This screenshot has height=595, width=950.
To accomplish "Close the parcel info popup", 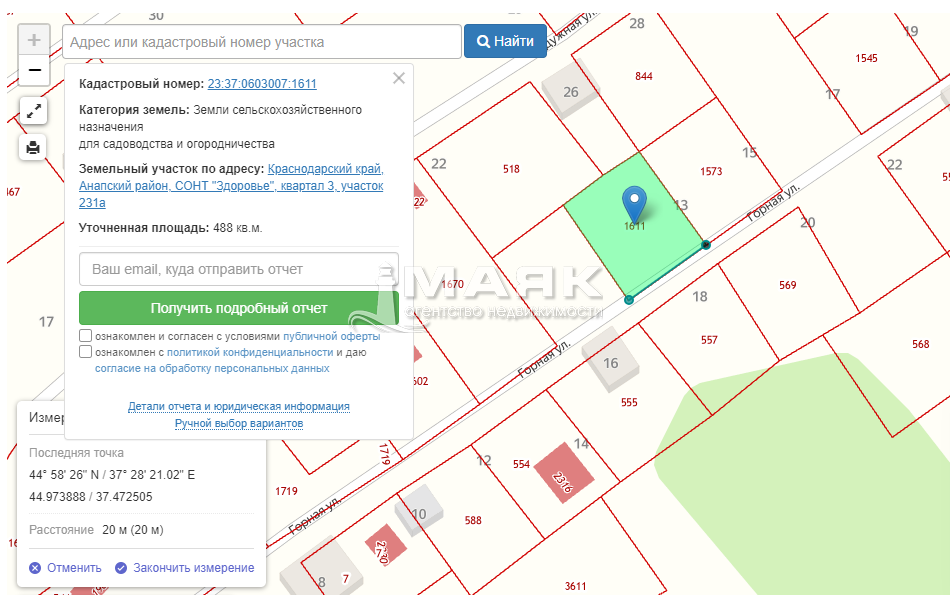I will click(399, 78).
